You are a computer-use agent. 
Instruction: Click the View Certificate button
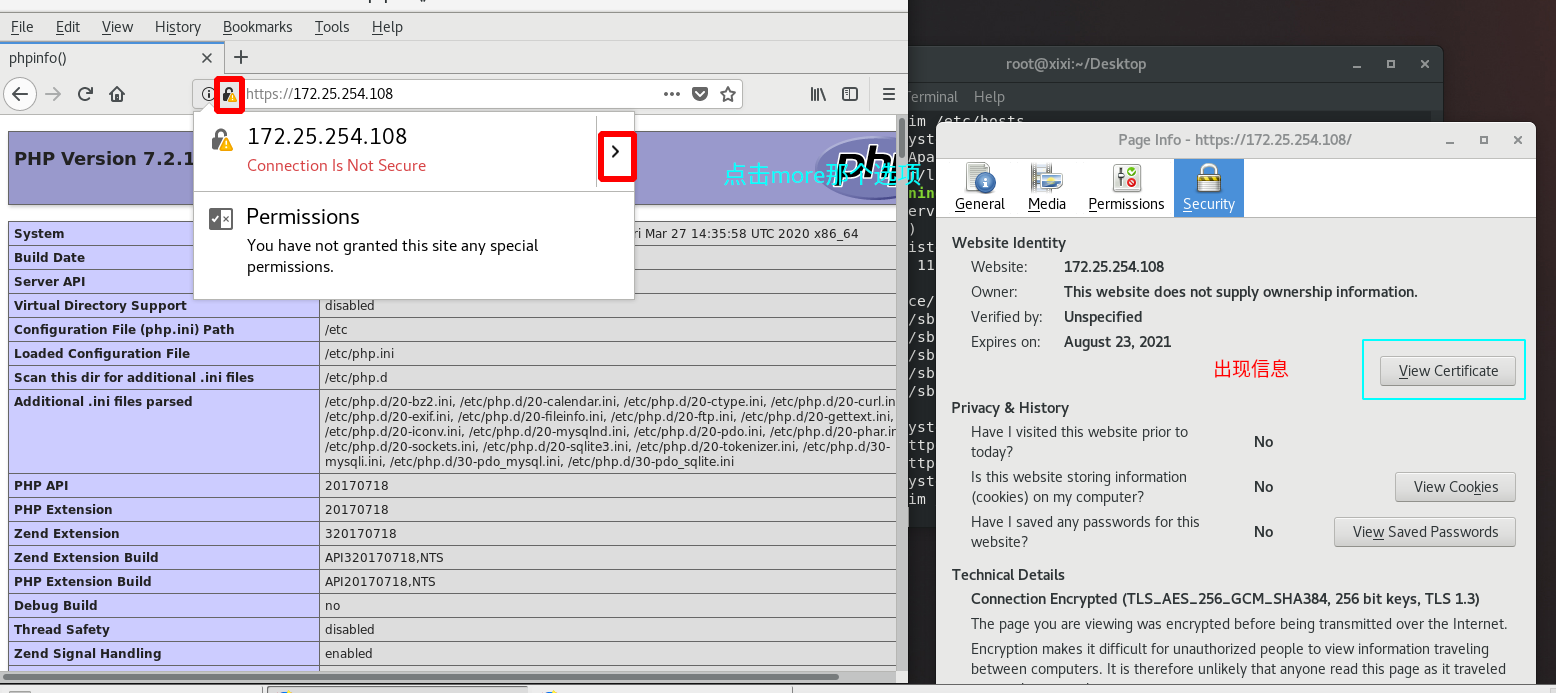(1448, 370)
